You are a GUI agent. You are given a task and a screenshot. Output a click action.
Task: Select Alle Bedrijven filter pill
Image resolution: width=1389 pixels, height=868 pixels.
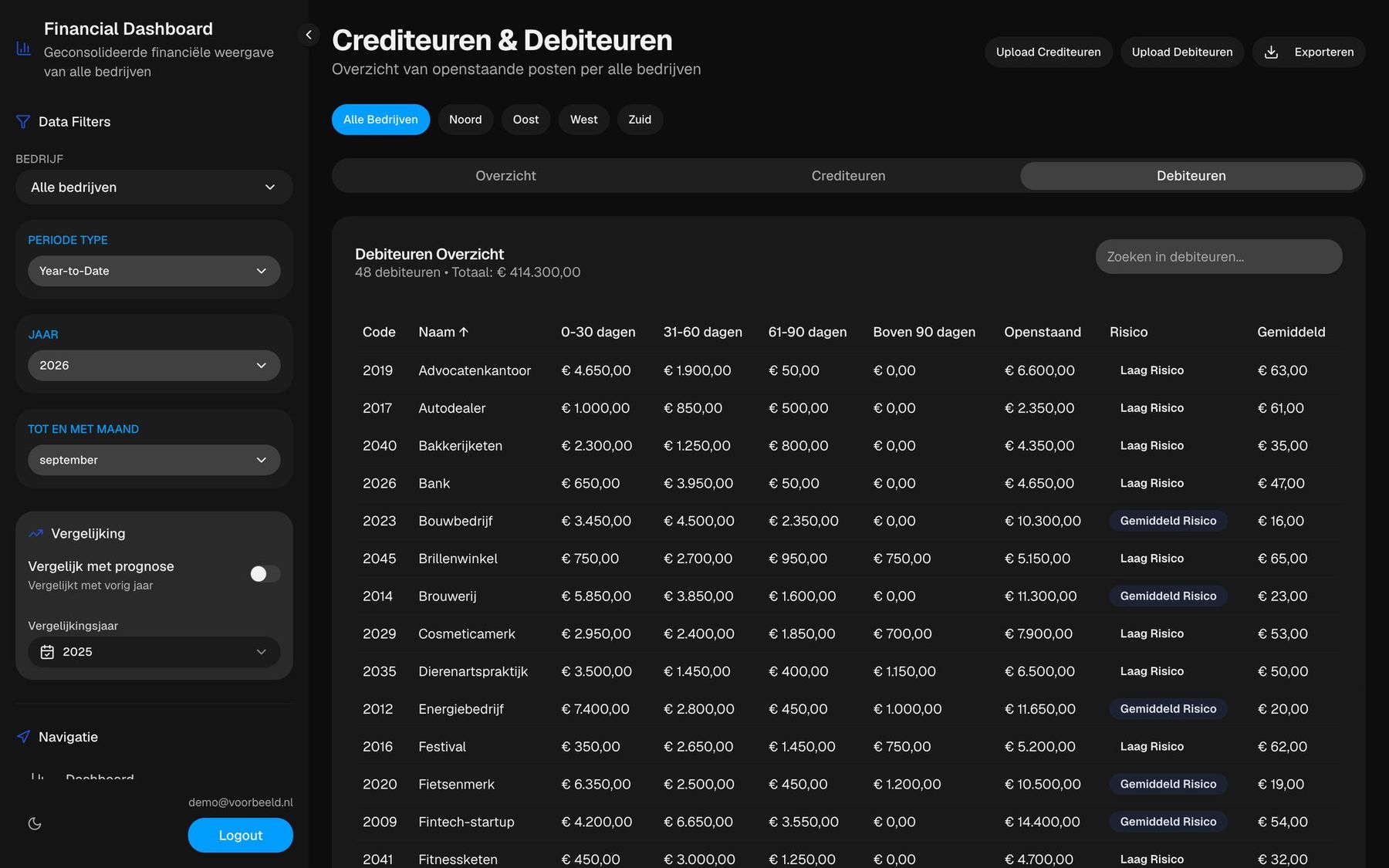(380, 120)
